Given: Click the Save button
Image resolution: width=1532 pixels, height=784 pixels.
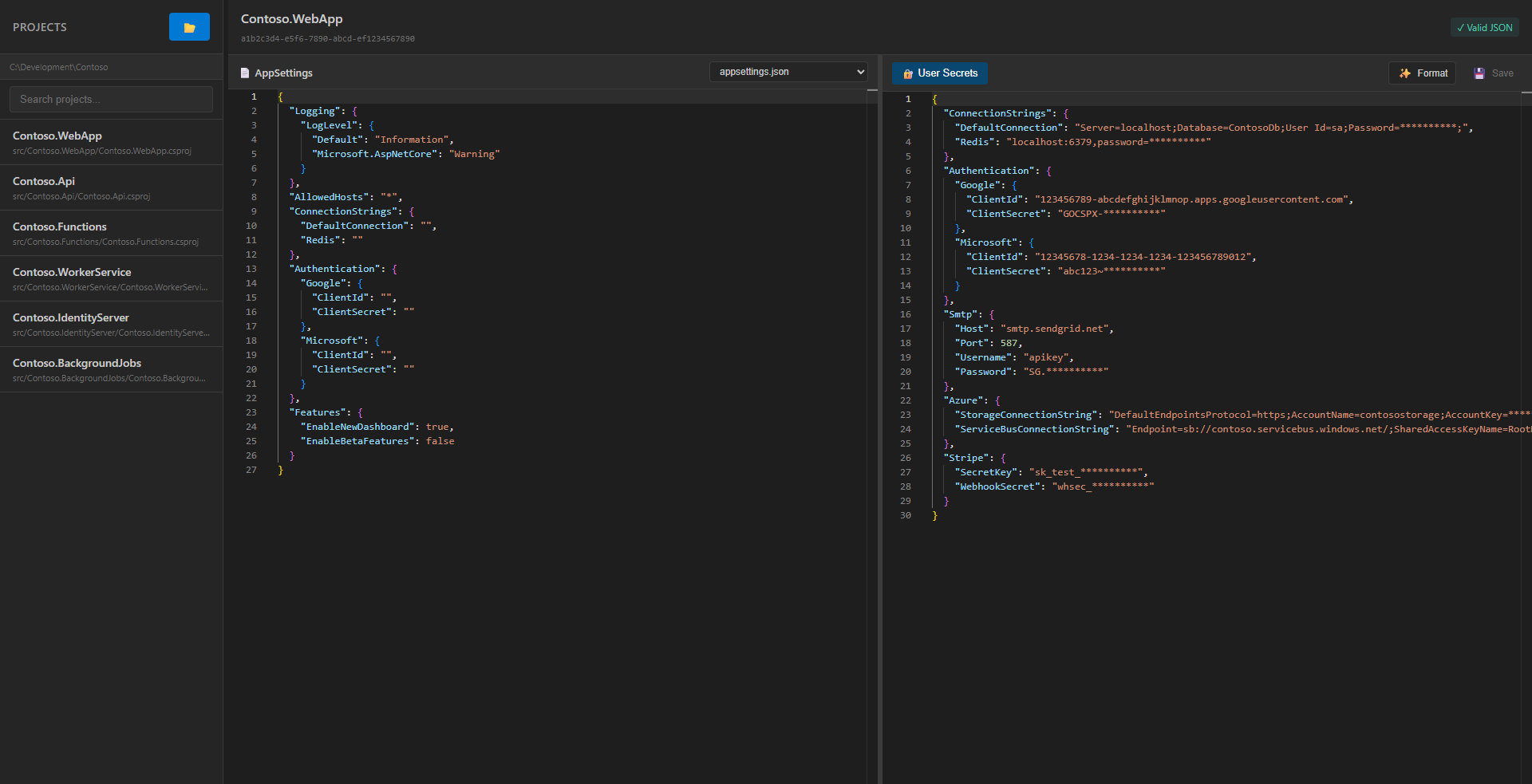Looking at the screenshot, I should pos(1493,73).
